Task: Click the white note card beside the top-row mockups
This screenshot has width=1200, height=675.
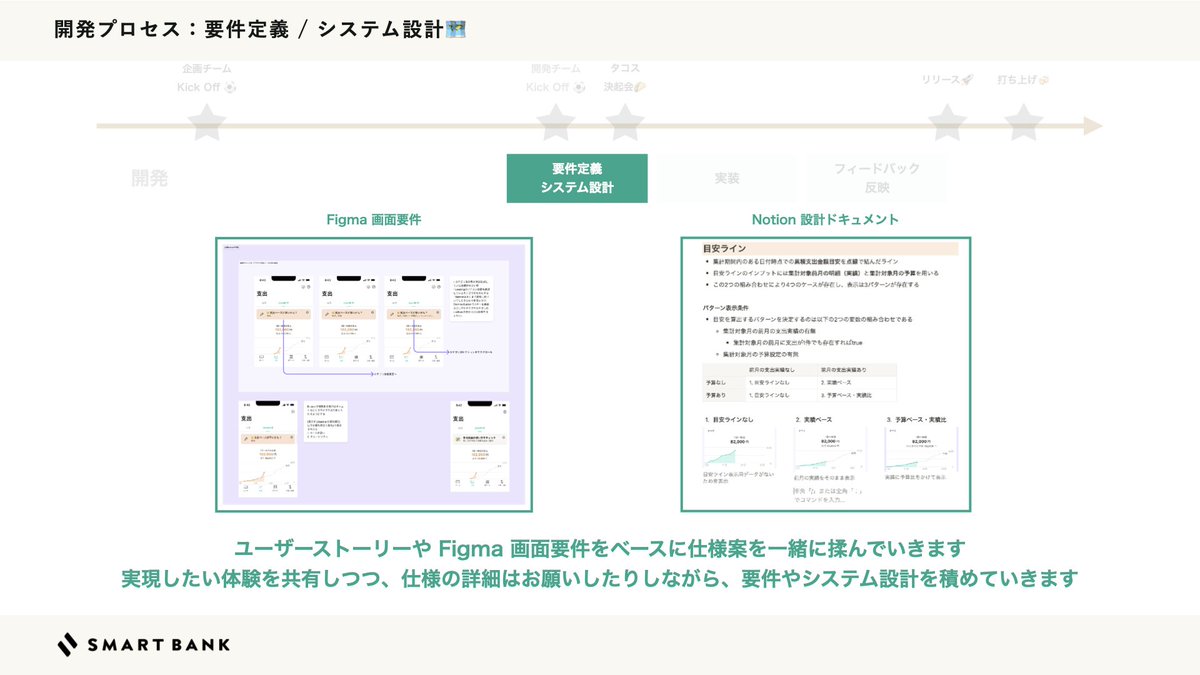Action: point(471,299)
